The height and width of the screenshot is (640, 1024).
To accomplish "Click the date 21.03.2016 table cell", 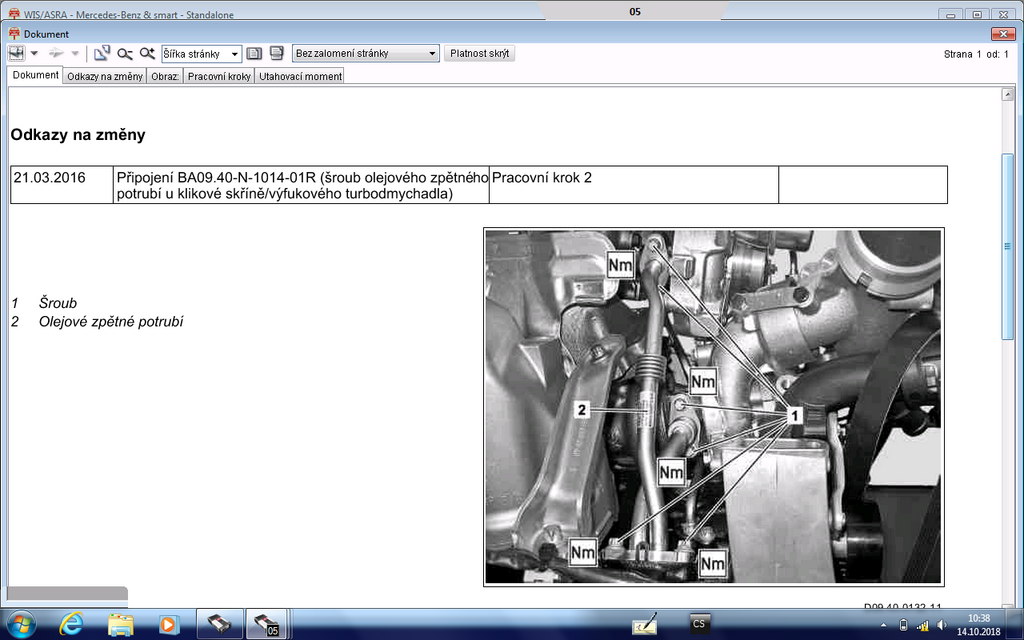I will click(62, 185).
